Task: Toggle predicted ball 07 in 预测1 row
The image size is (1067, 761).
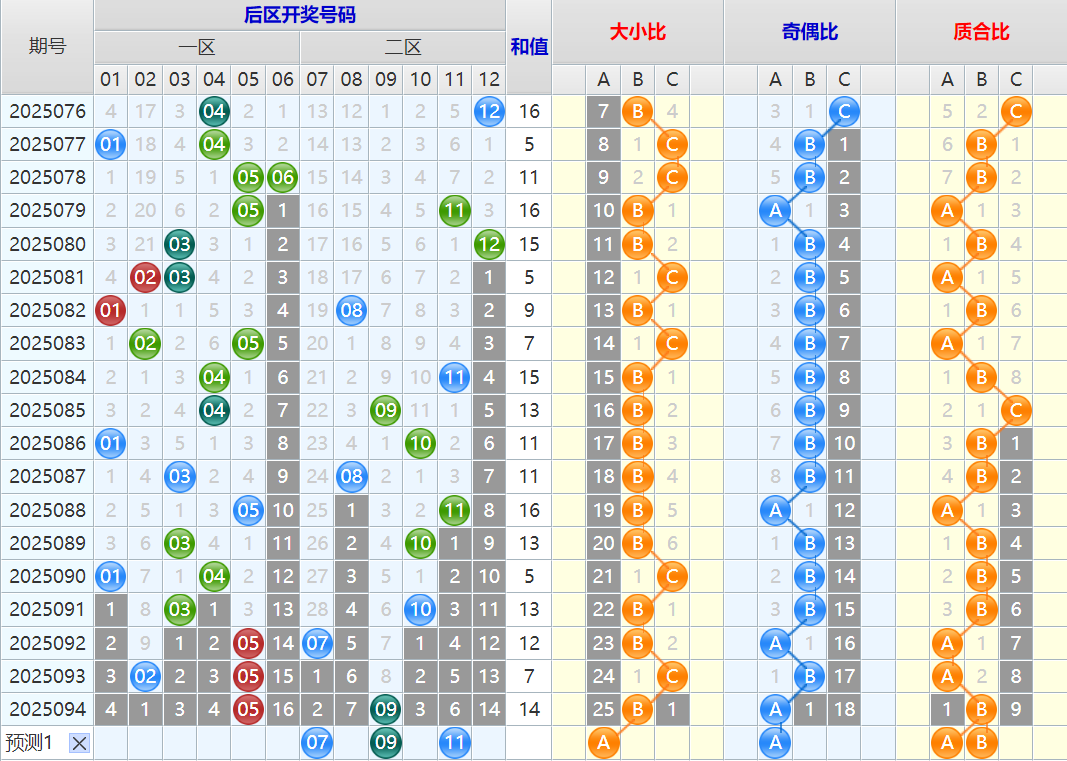Action: 317,743
